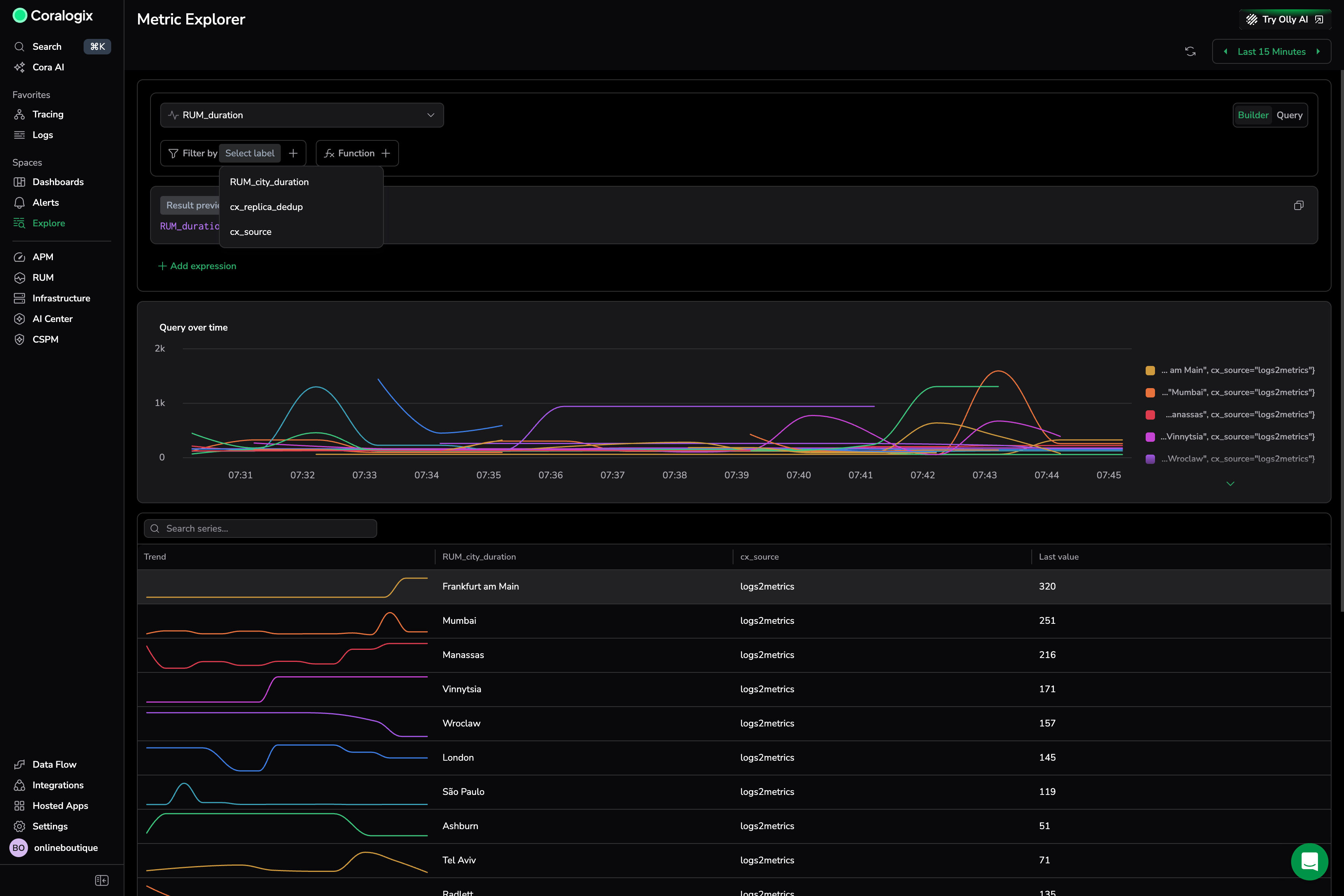Open the RUM_duration metric dropdown
The image size is (1344, 896).
tap(302, 115)
